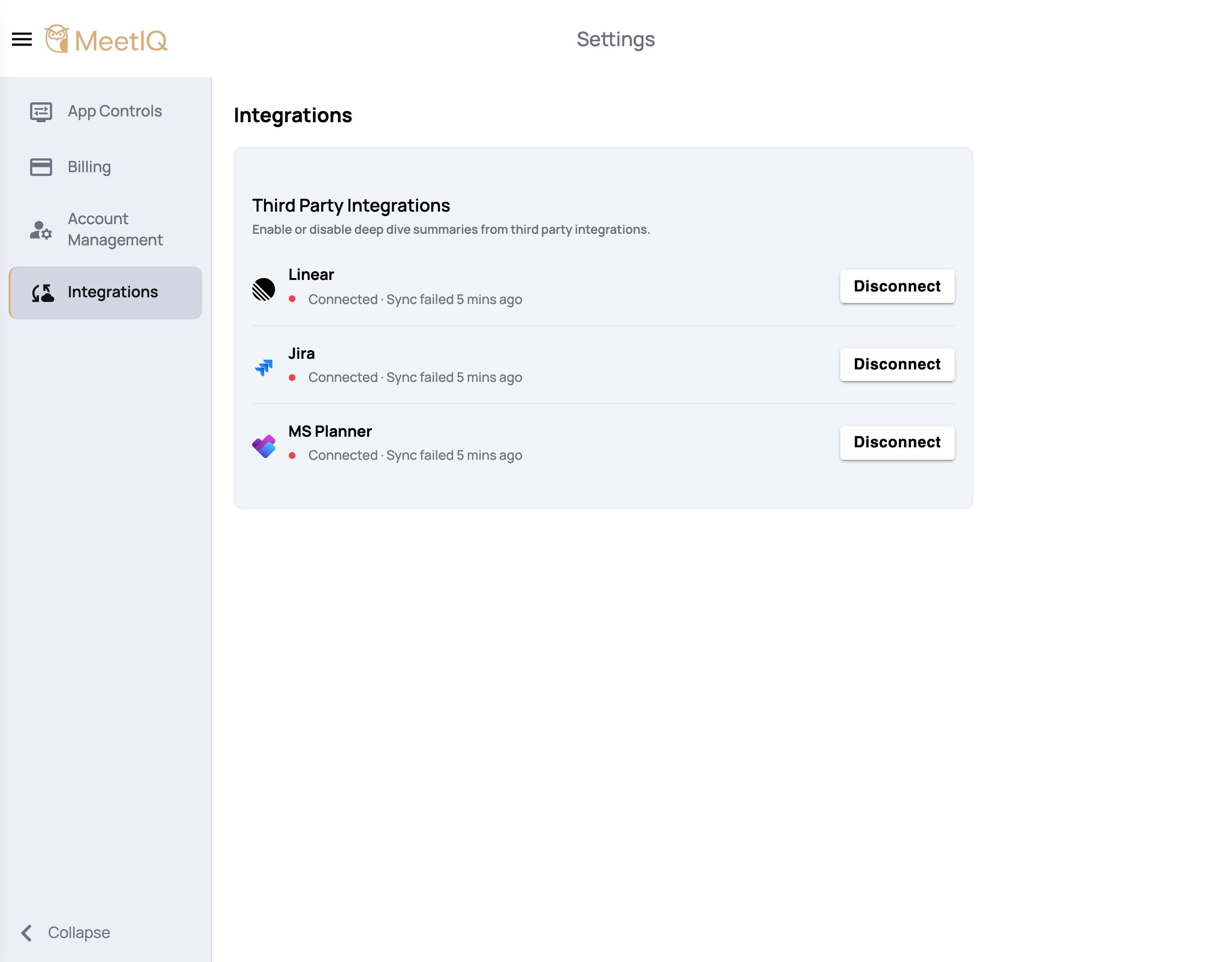
Task: Click the Collapse label in sidebar
Action: (x=79, y=933)
